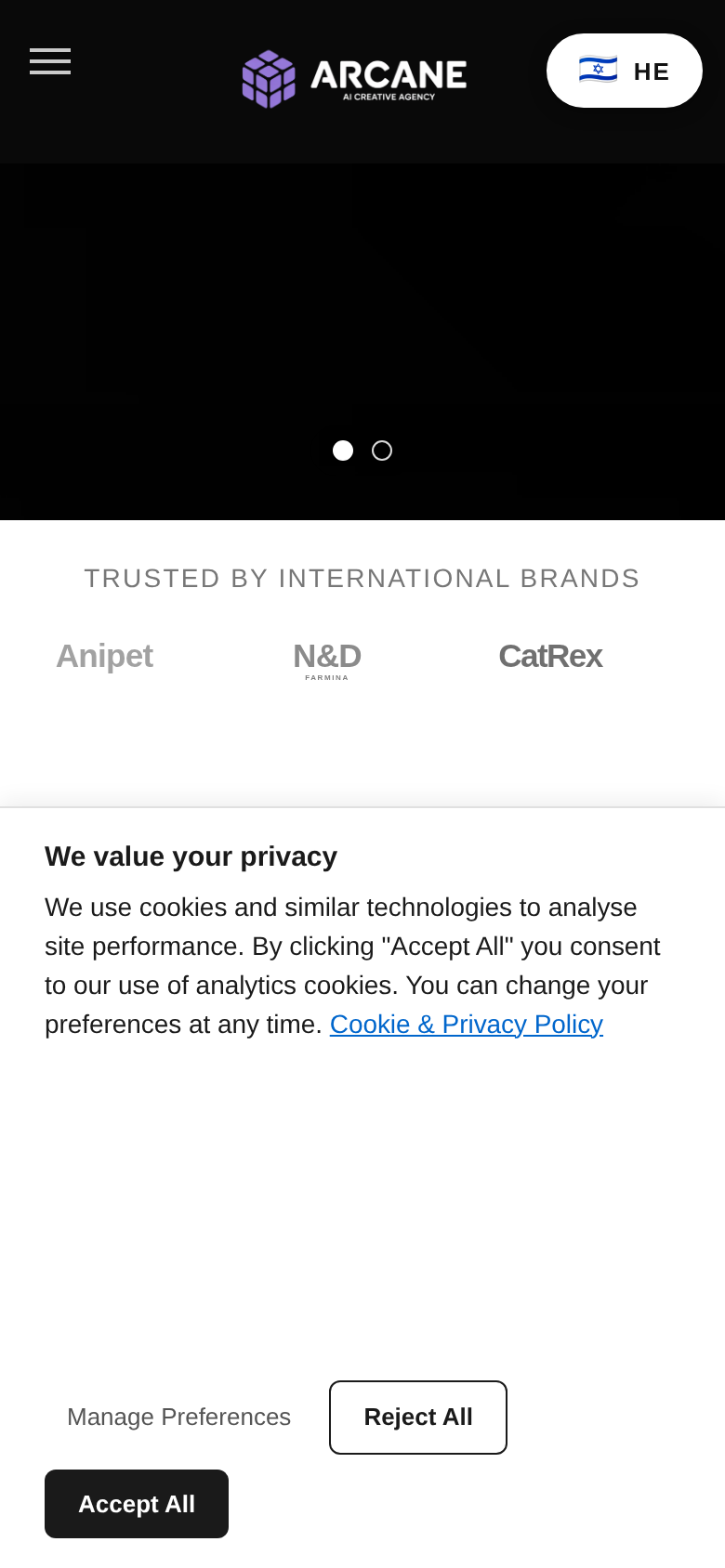
Task: Reject all cookies
Action: click(418, 1418)
